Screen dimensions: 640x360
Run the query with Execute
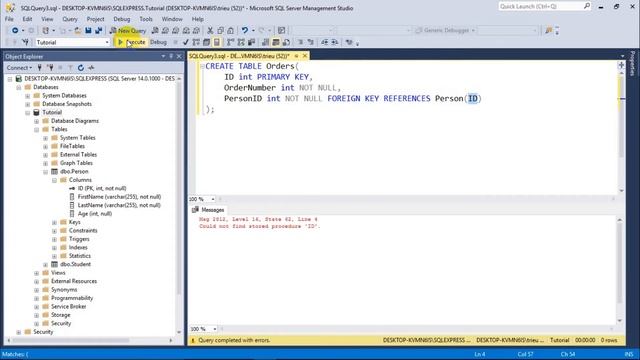pos(131,42)
